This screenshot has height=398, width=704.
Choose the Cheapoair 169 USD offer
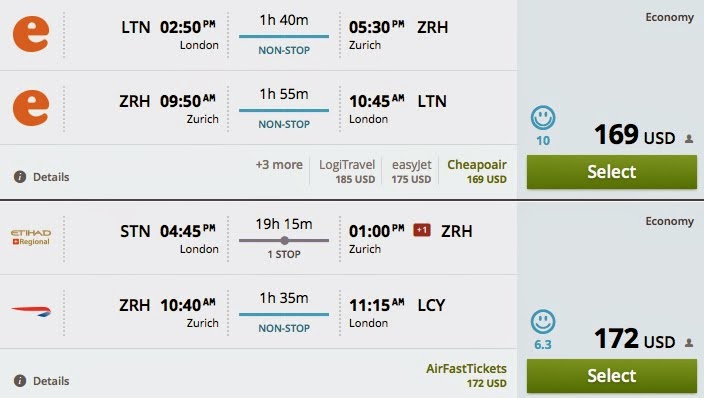(476, 172)
